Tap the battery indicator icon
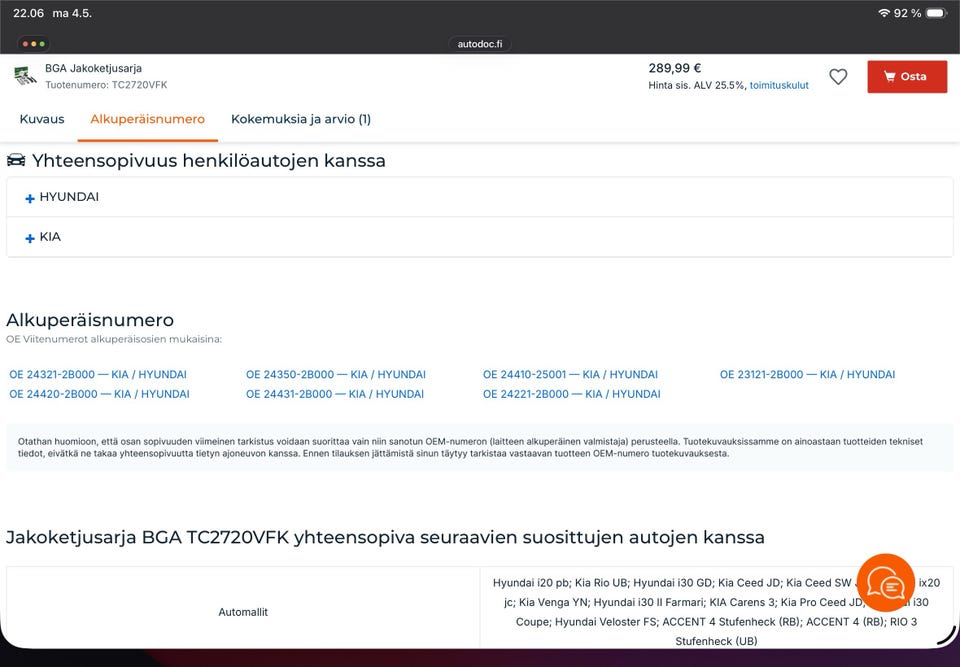The height and width of the screenshot is (667, 960). point(937,13)
